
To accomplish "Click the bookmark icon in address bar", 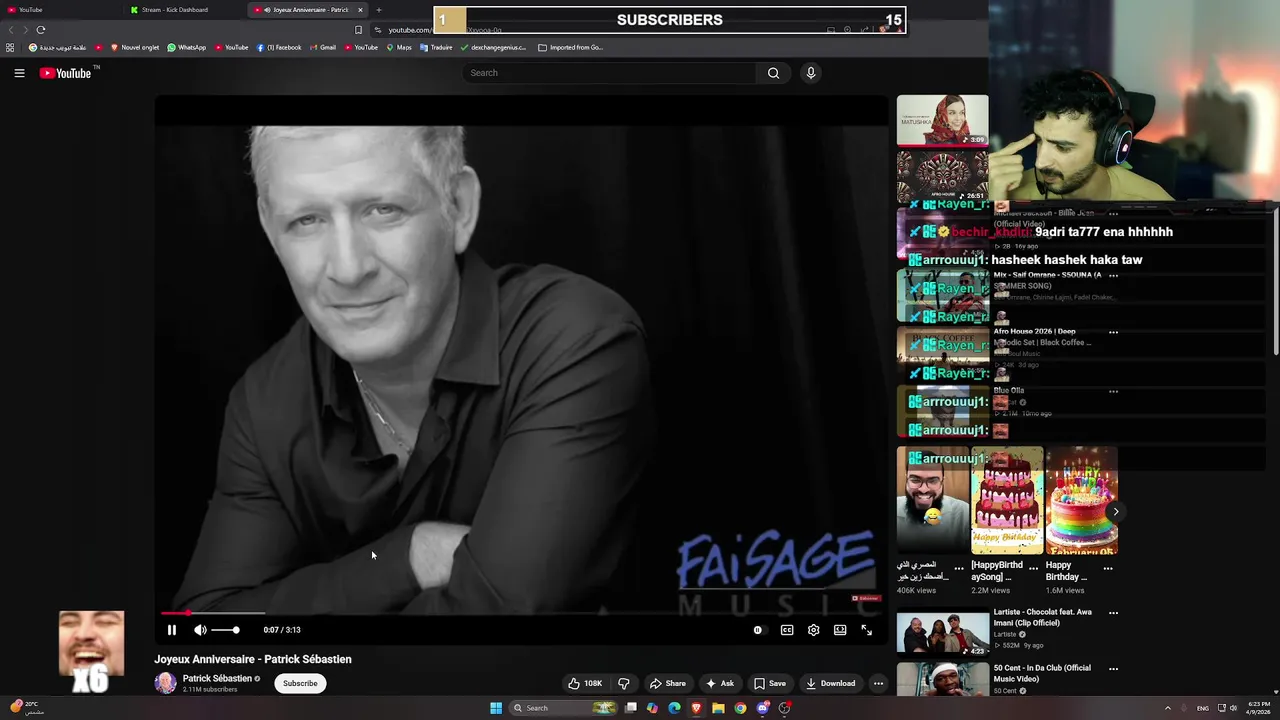I will [x=359, y=30].
